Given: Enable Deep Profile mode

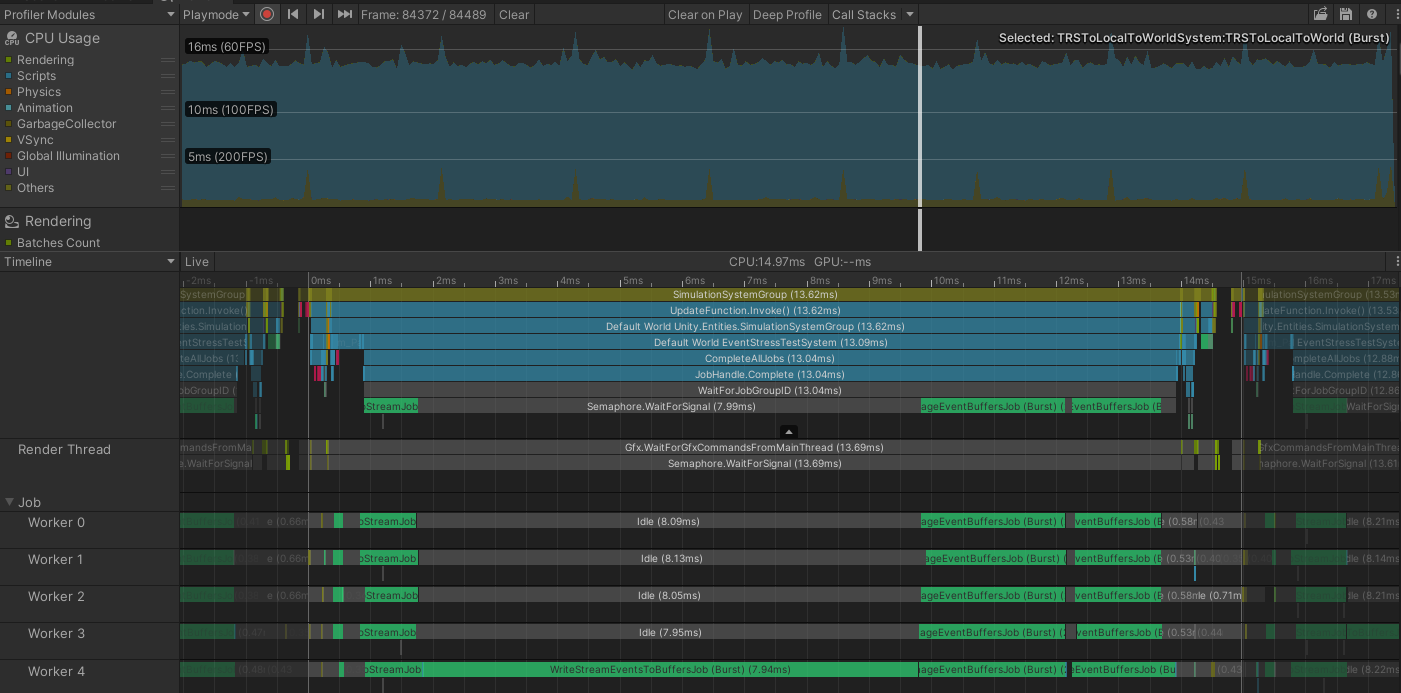Looking at the screenshot, I should (787, 14).
